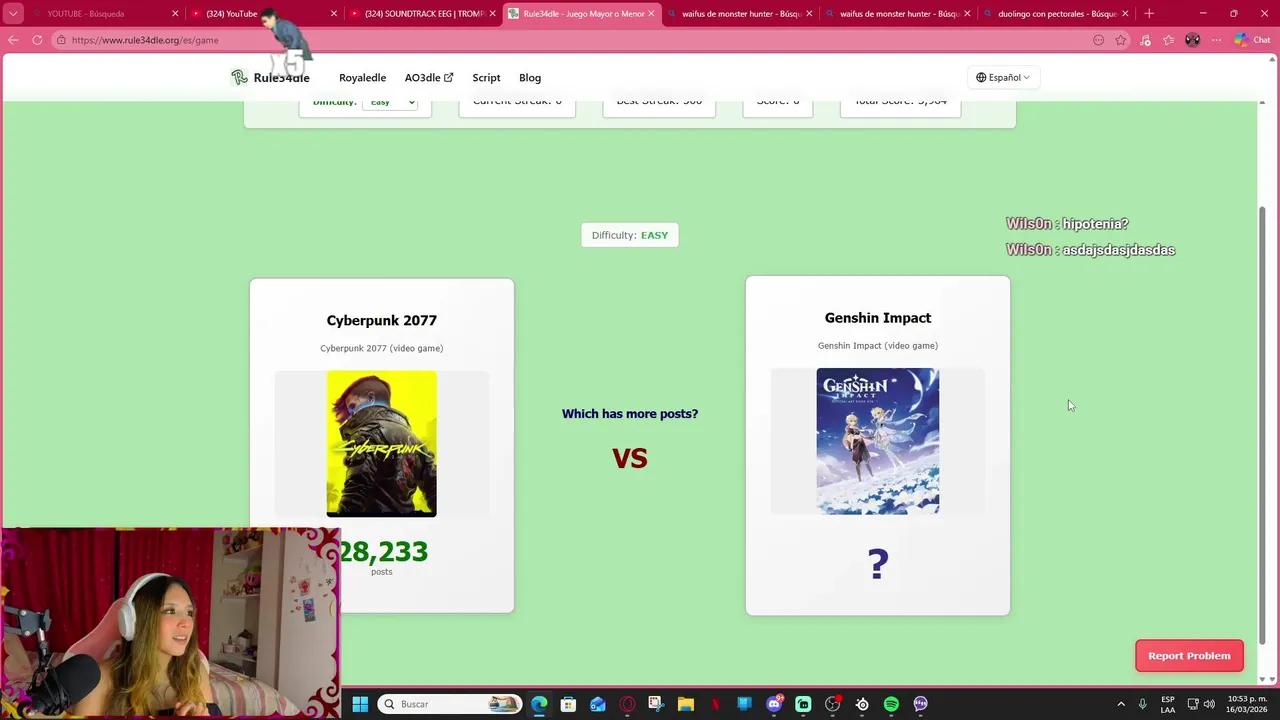Viewport: 1280px width, 720px height.
Task: Open Microsoft Edge from the taskbar
Action: [x=539, y=704]
